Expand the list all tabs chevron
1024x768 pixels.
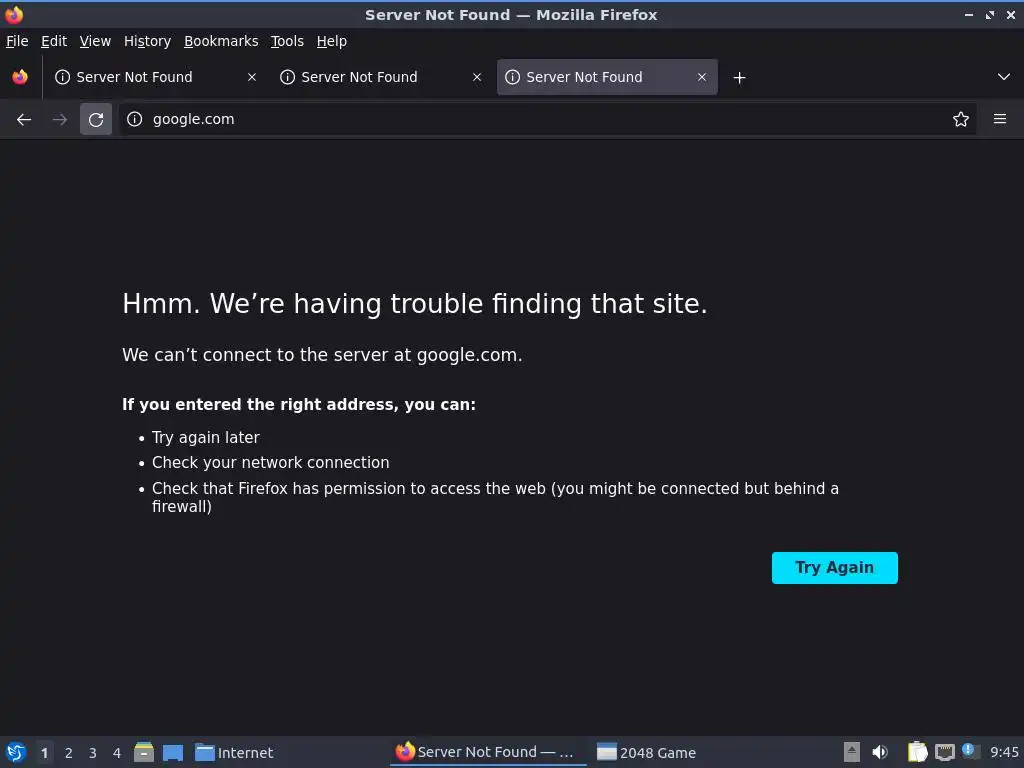(x=1004, y=77)
